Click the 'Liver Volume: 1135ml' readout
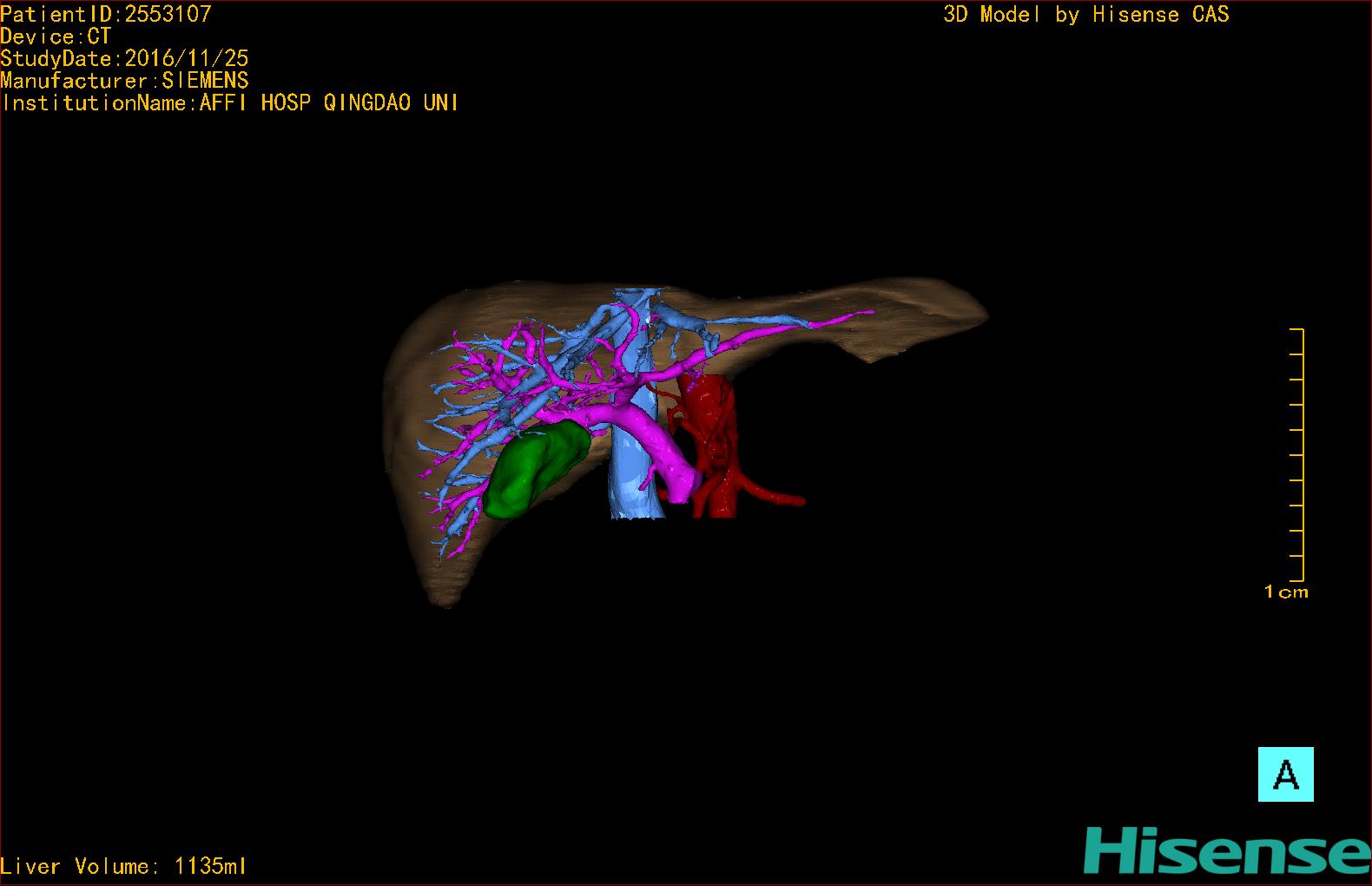This screenshot has width=1372, height=886. click(123, 866)
